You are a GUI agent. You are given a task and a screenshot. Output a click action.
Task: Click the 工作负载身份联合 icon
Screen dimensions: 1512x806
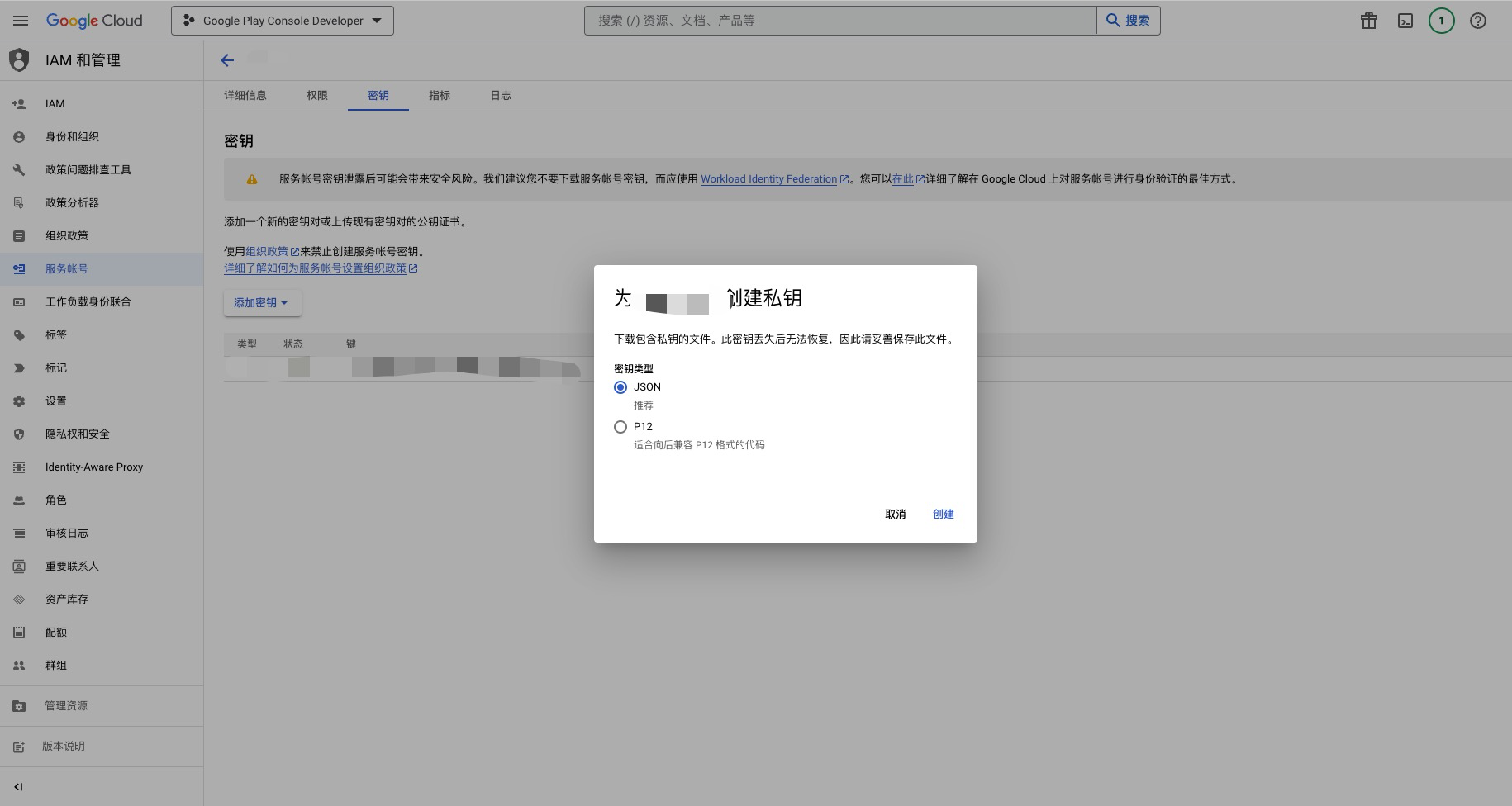(x=19, y=302)
